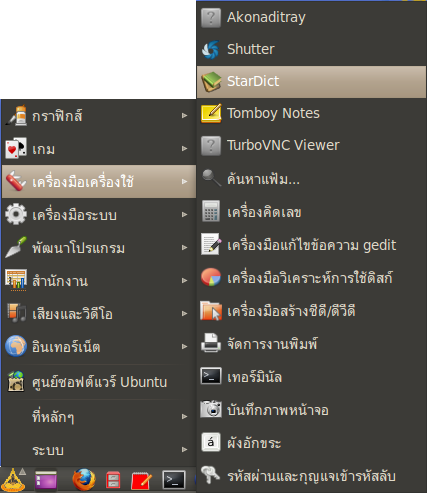Click the main menu launcher on panel
This screenshot has height=493, width=427.
click(13, 480)
